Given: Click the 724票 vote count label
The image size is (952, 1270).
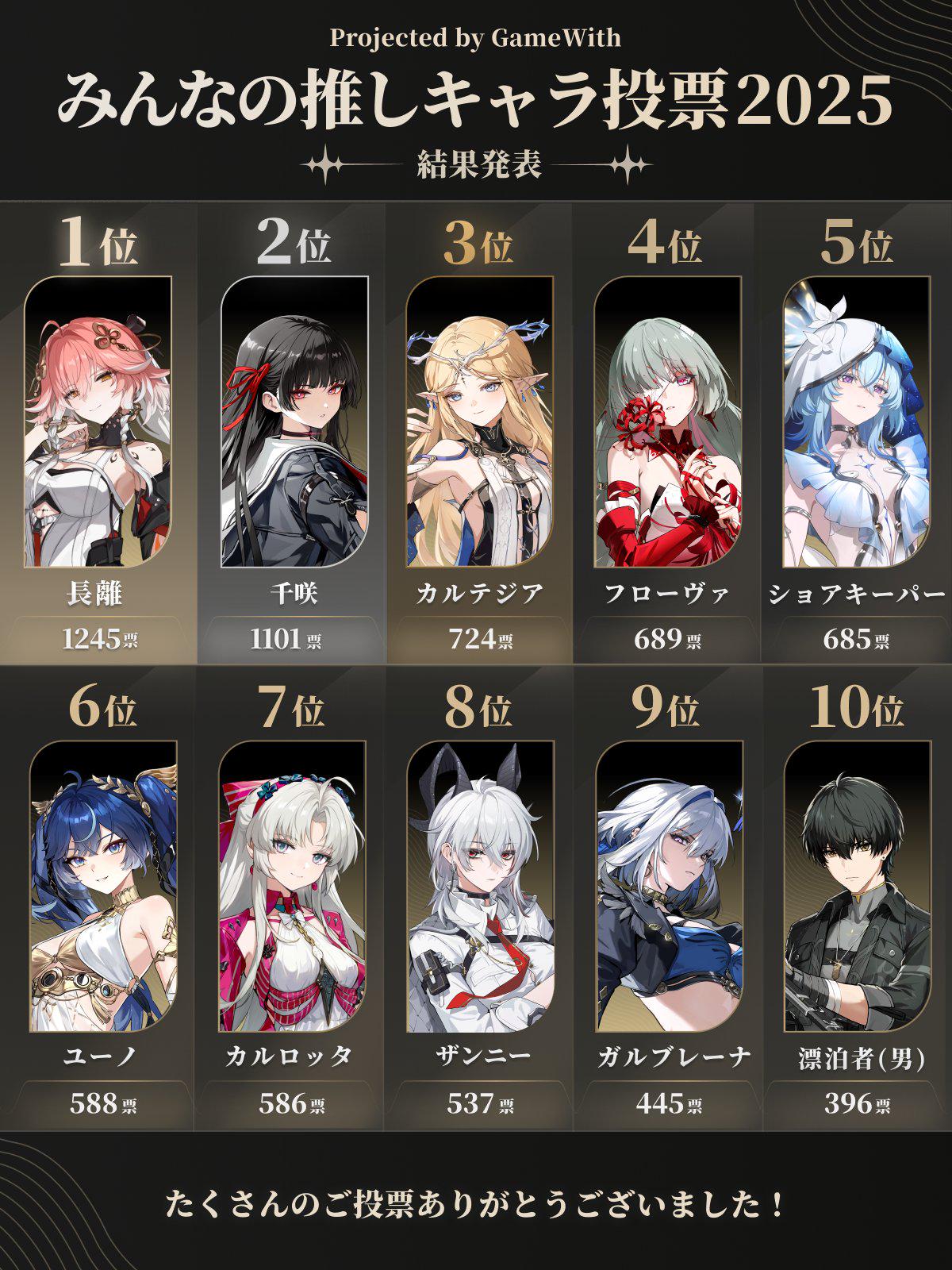Looking at the screenshot, I should pyautogui.click(x=481, y=638).
